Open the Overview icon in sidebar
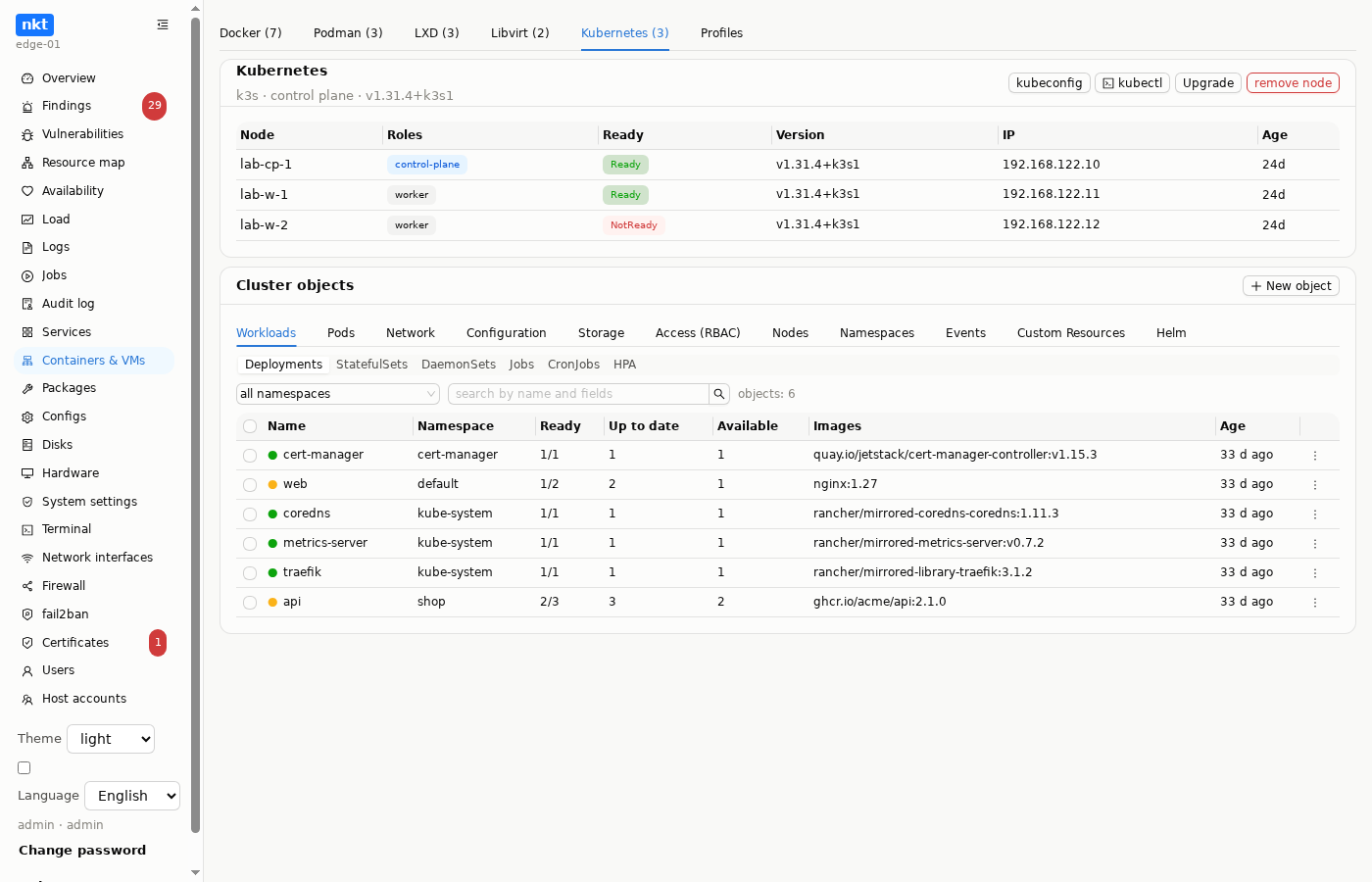The image size is (1372, 882). (x=27, y=78)
